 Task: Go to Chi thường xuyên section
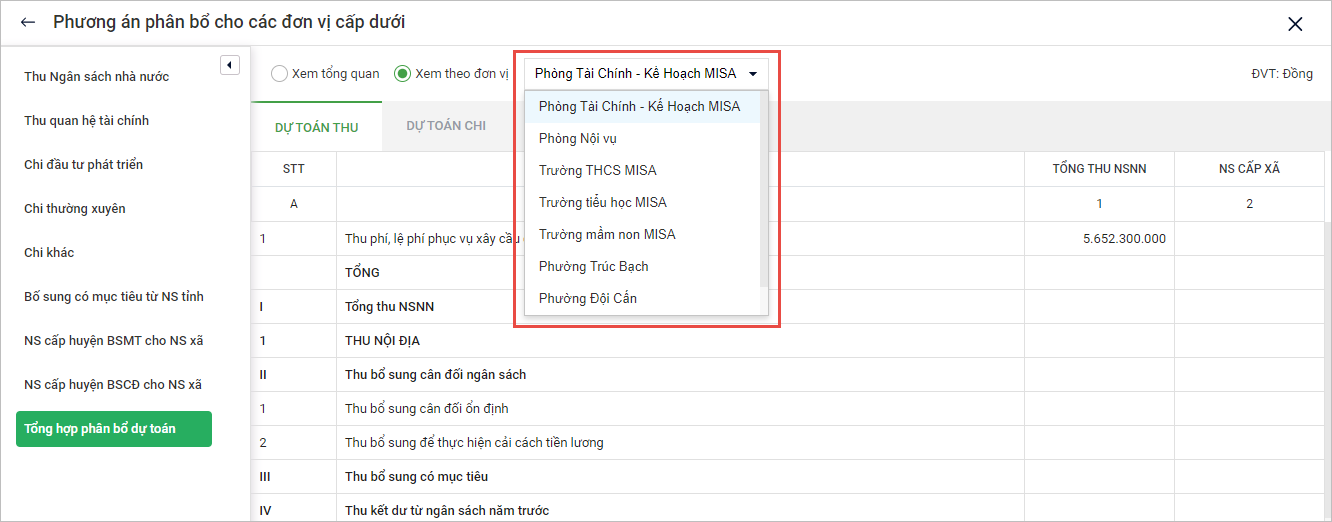click(x=75, y=209)
